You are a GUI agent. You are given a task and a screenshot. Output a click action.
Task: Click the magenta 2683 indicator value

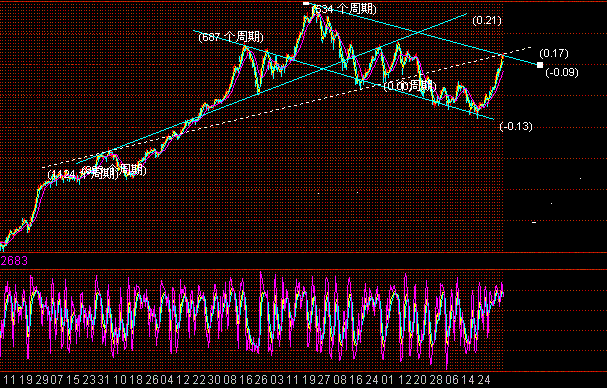[x=14, y=261]
